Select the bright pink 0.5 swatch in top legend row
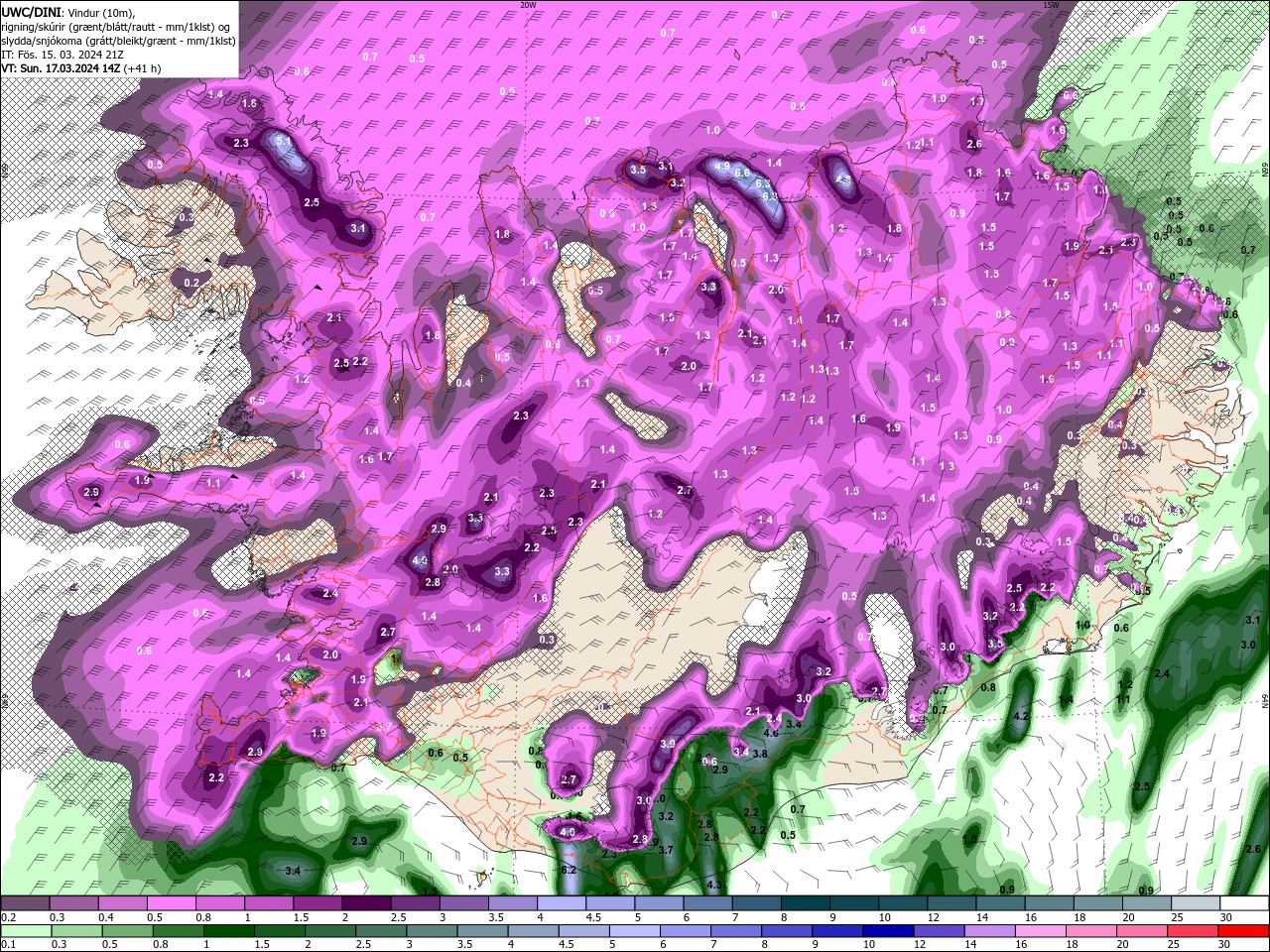This screenshot has width=1270, height=952. 170,903
